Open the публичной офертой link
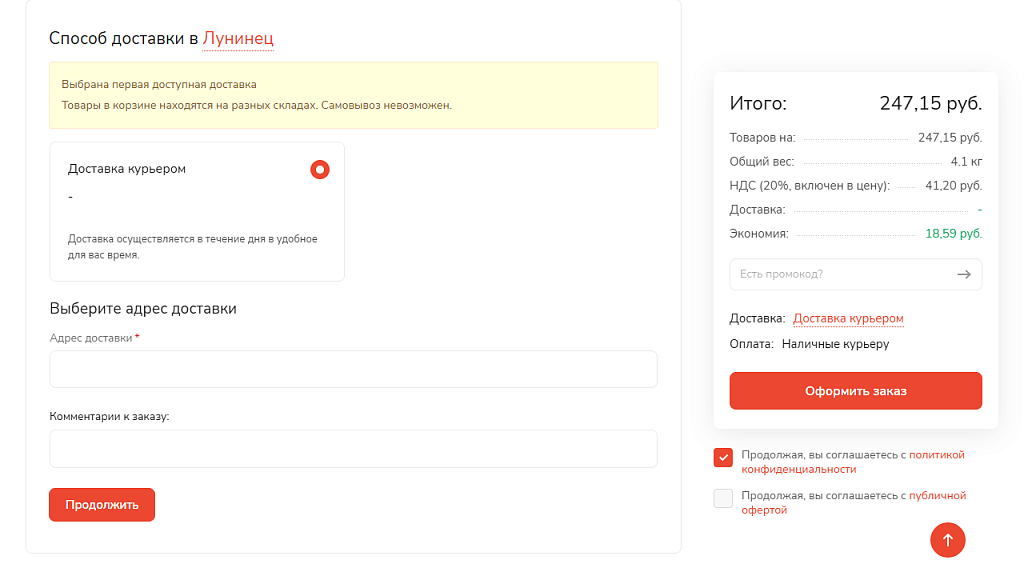This screenshot has height=576, width=1024. (937, 496)
